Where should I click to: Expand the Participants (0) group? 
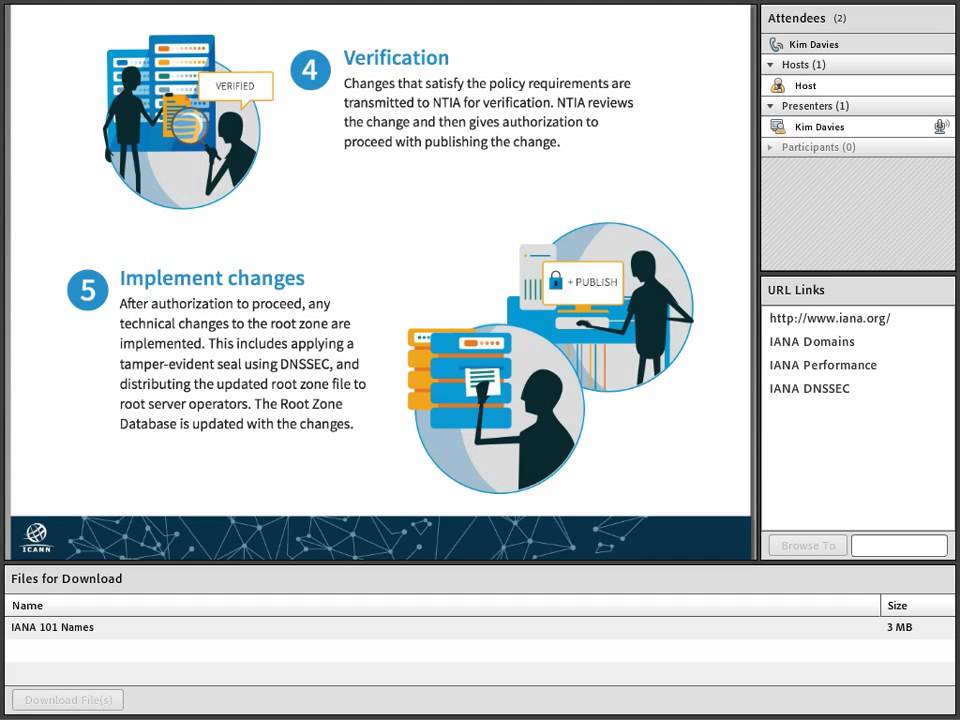click(771, 147)
